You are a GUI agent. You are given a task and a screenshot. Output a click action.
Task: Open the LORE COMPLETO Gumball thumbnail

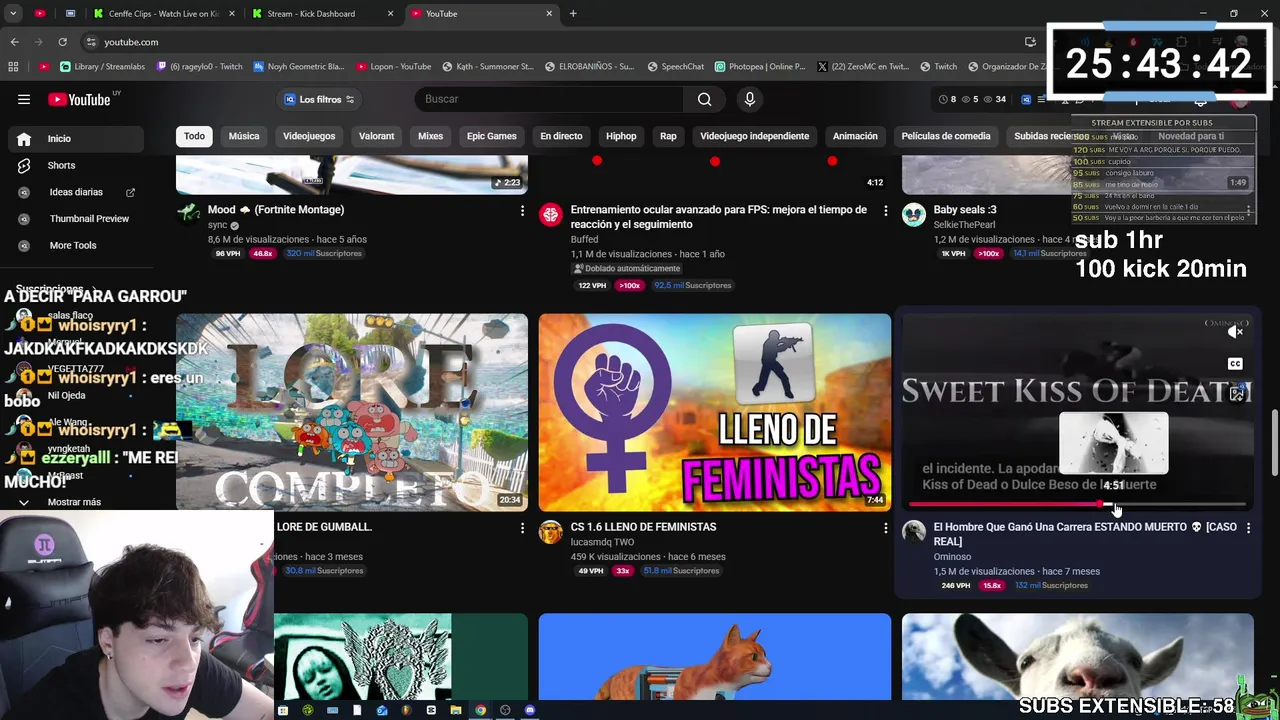(x=352, y=412)
